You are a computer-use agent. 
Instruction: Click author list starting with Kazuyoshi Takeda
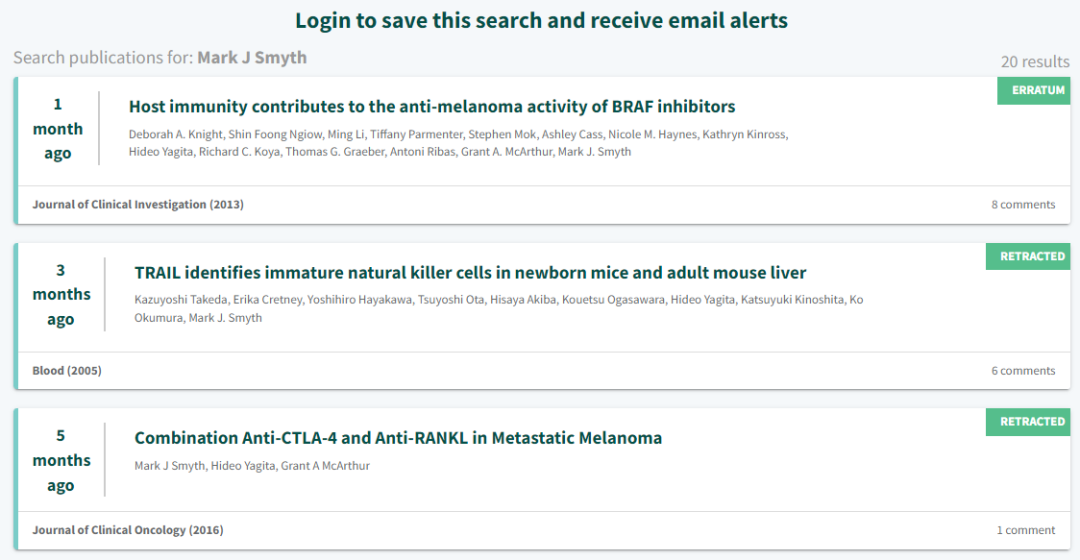click(x=499, y=309)
